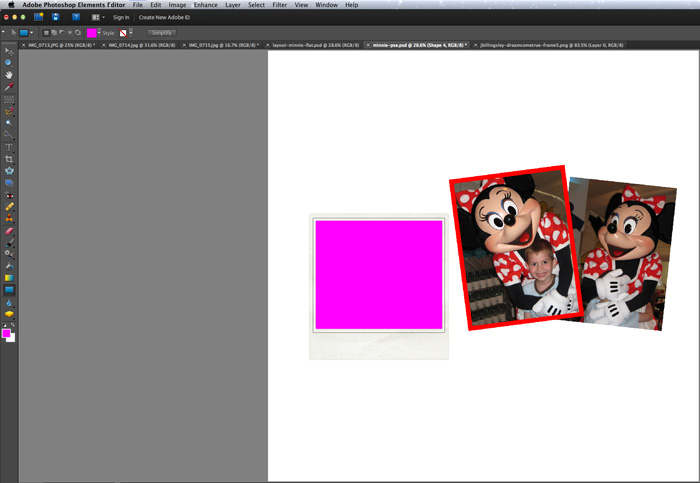Open the Enhance menu
The height and width of the screenshot is (483, 700).
point(205,5)
